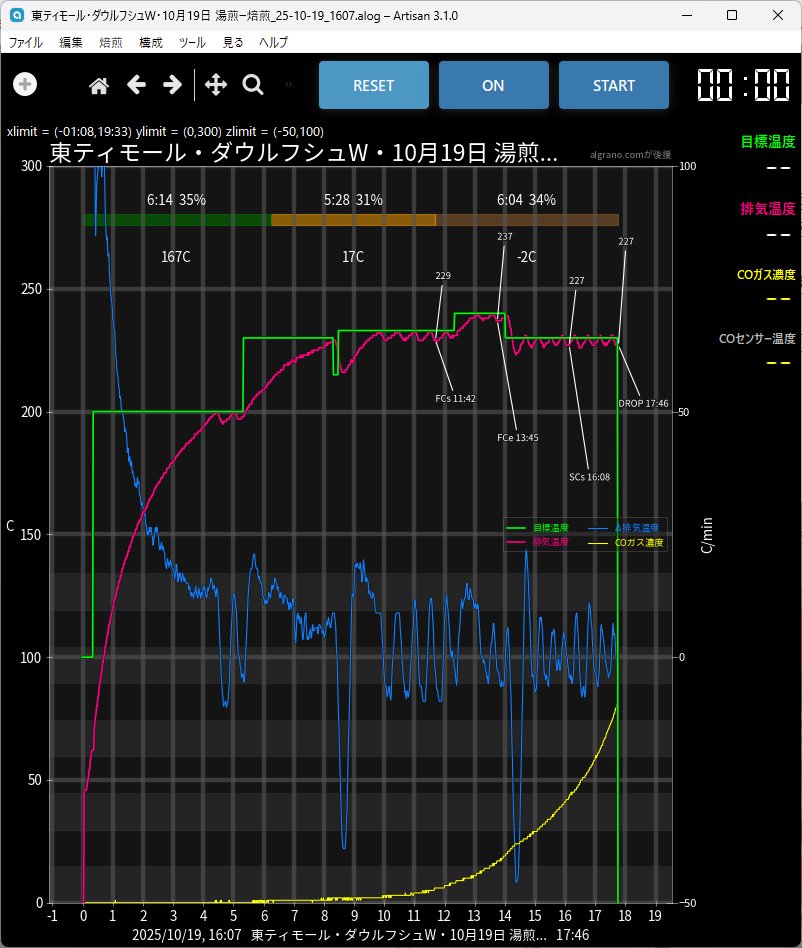Image resolution: width=802 pixels, height=948 pixels.
Task: Click the COセンサー温度 LCD label
Action: click(x=757, y=339)
